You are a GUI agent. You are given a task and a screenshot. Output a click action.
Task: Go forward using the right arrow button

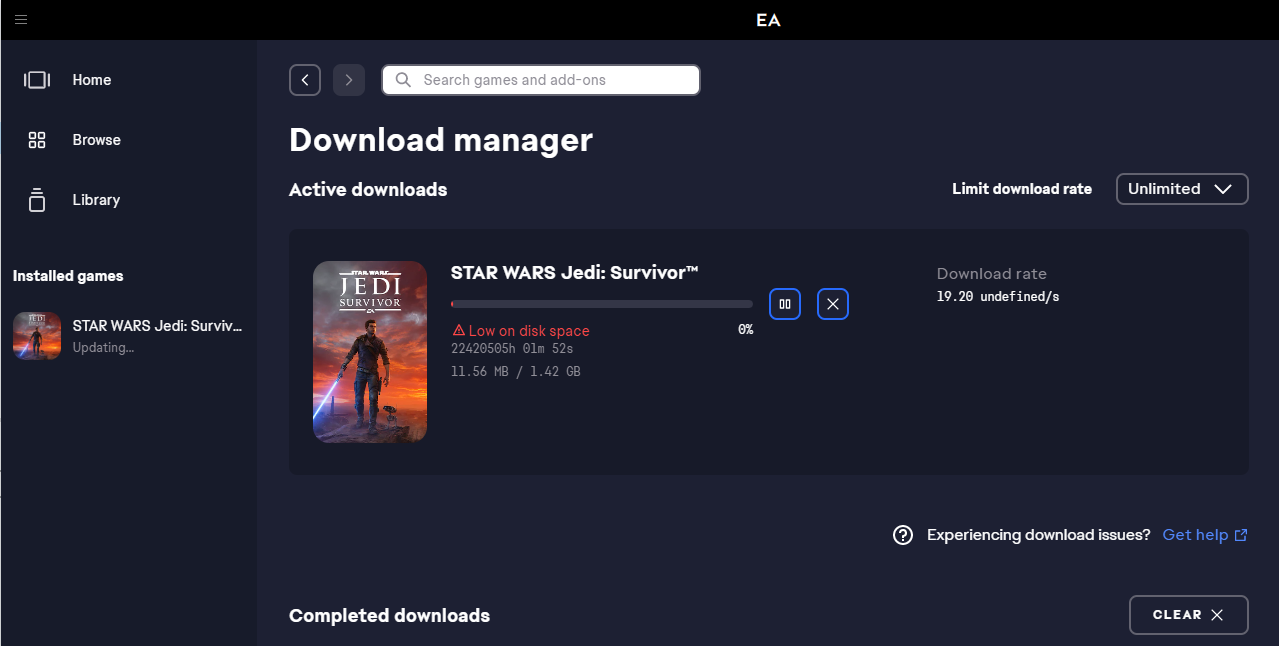pyautogui.click(x=349, y=80)
